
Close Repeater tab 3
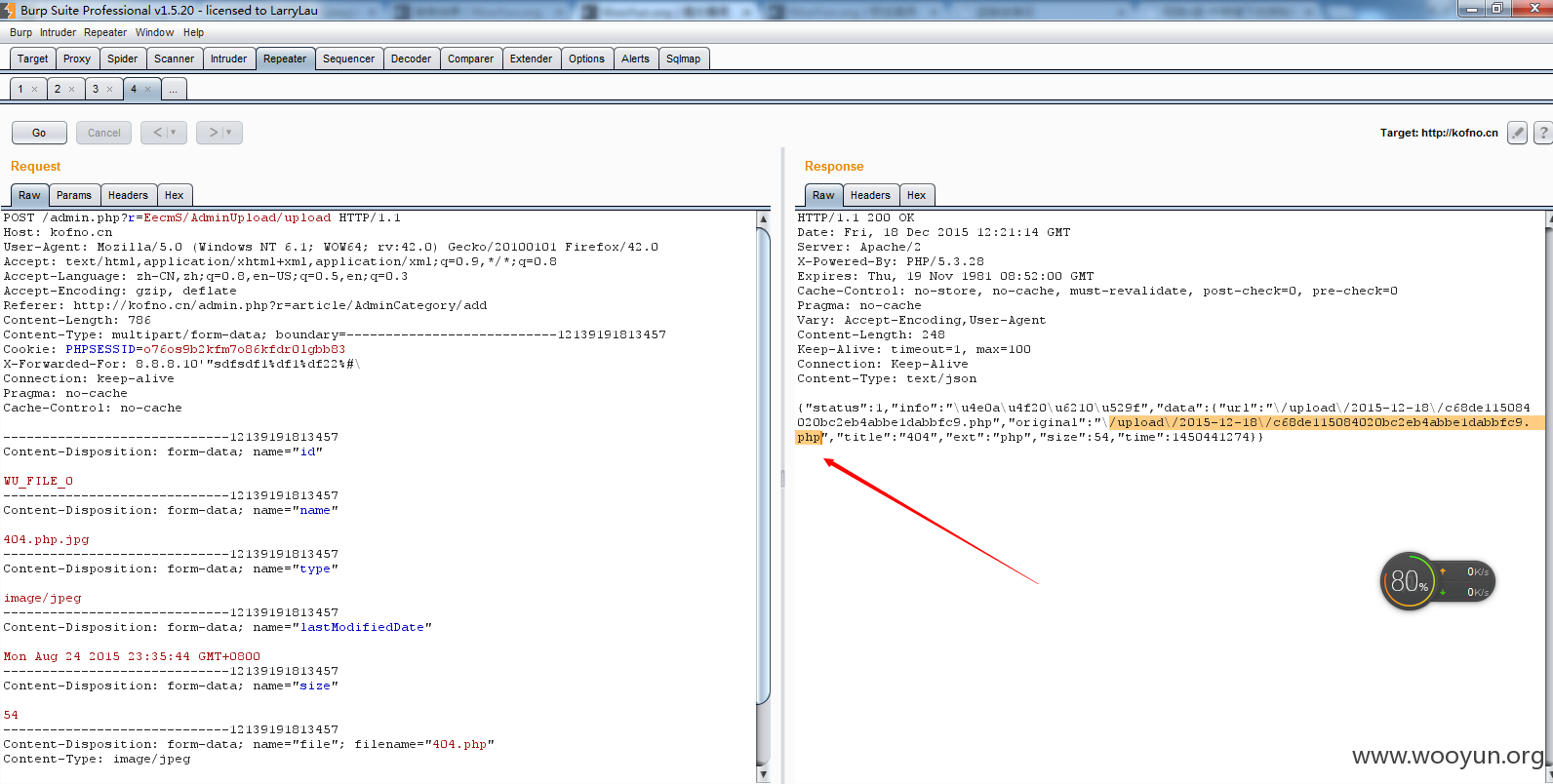tap(109, 90)
